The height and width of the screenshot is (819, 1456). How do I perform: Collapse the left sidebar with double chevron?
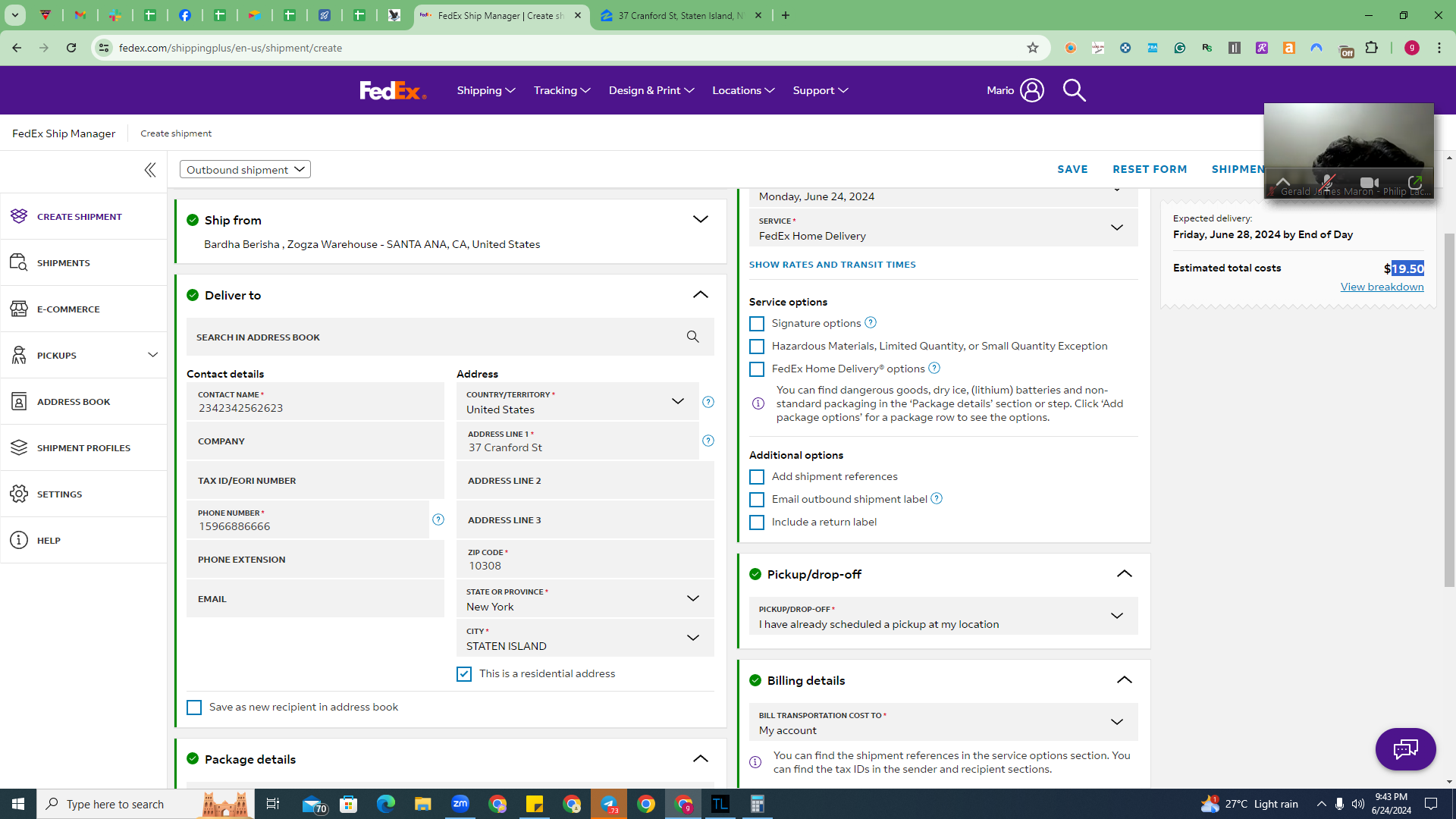(150, 170)
